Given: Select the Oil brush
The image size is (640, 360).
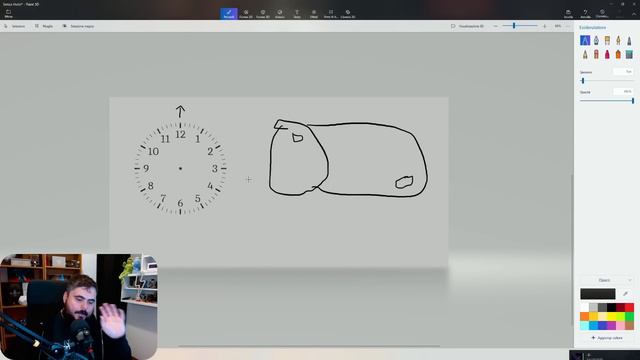Looking at the screenshot, I should pos(607,40).
